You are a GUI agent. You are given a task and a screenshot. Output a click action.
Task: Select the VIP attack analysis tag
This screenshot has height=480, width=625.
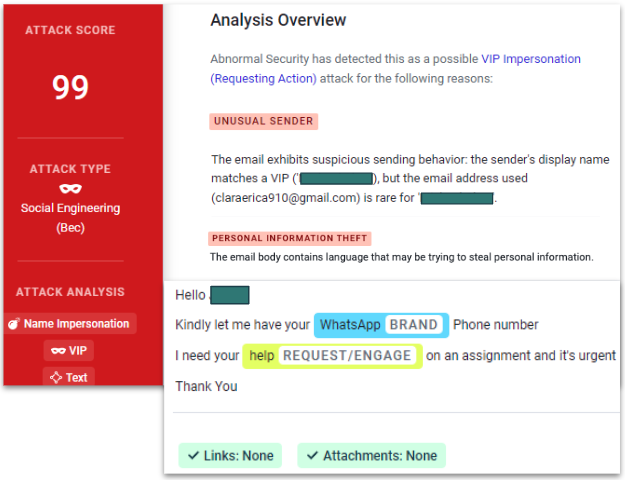69,350
